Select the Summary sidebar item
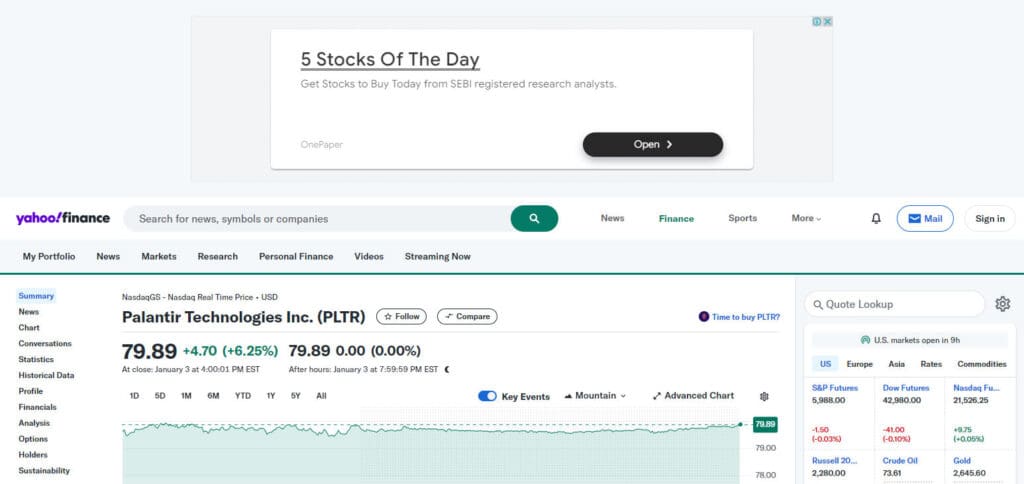This screenshot has height=484, width=1024. click(36, 296)
